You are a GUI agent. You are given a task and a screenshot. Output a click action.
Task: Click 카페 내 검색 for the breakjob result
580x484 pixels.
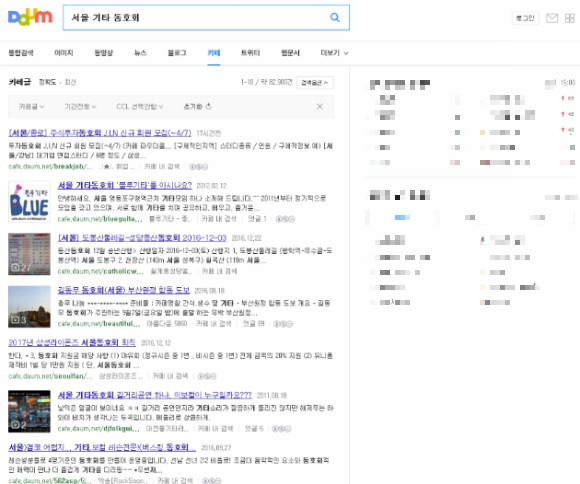click(162, 167)
